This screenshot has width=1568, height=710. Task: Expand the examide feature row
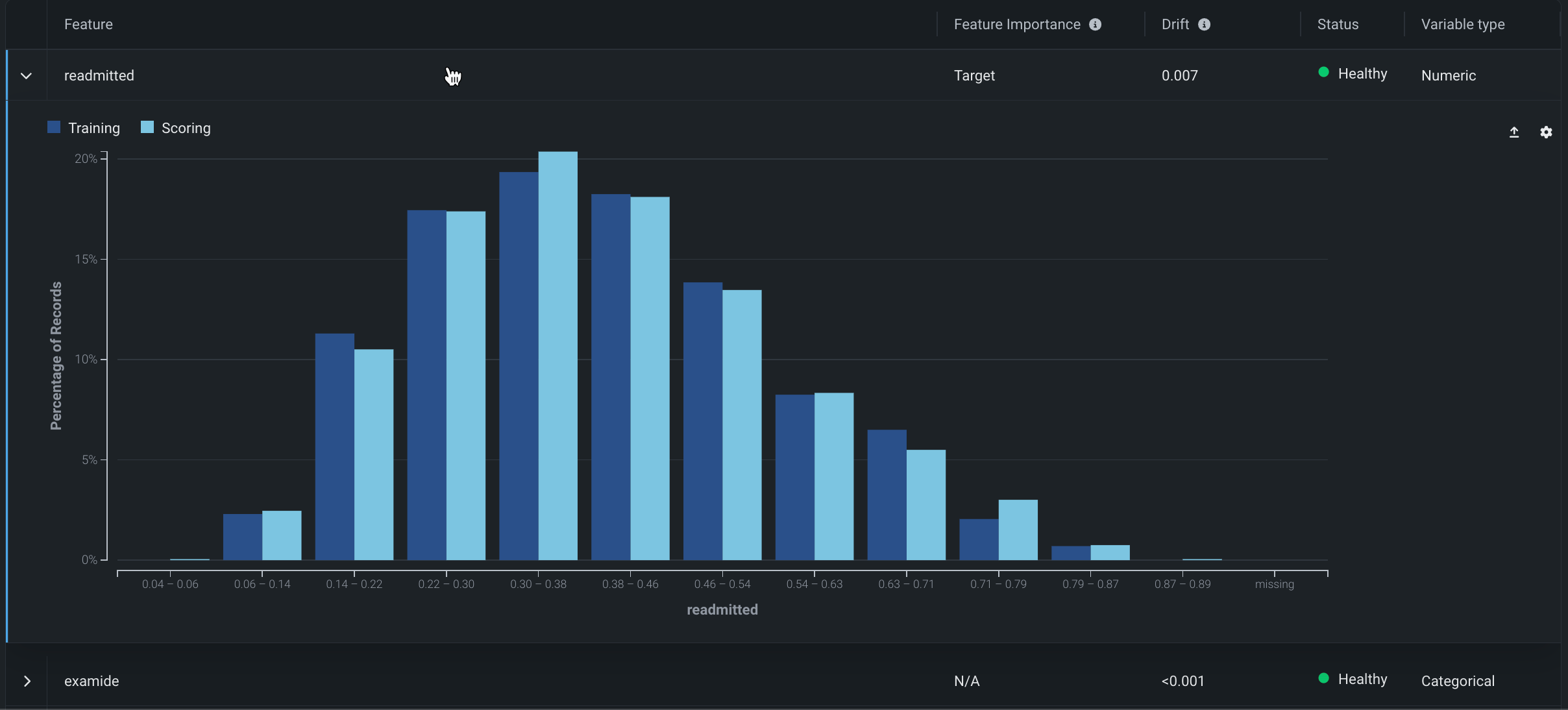(x=27, y=681)
